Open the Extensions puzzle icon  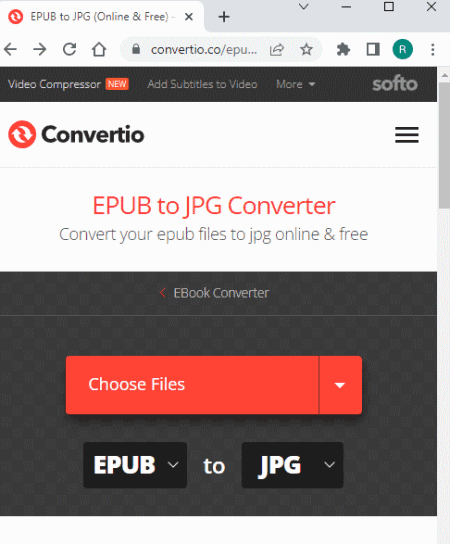tap(343, 49)
